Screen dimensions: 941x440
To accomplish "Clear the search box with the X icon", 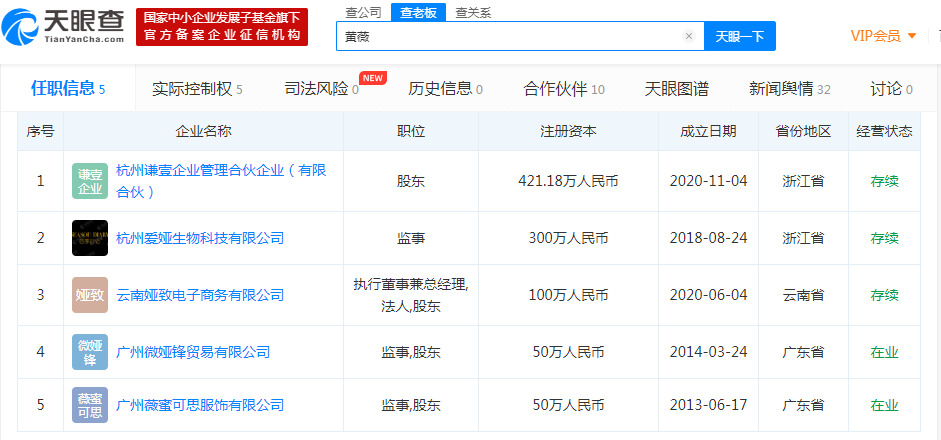I will (689, 36).
